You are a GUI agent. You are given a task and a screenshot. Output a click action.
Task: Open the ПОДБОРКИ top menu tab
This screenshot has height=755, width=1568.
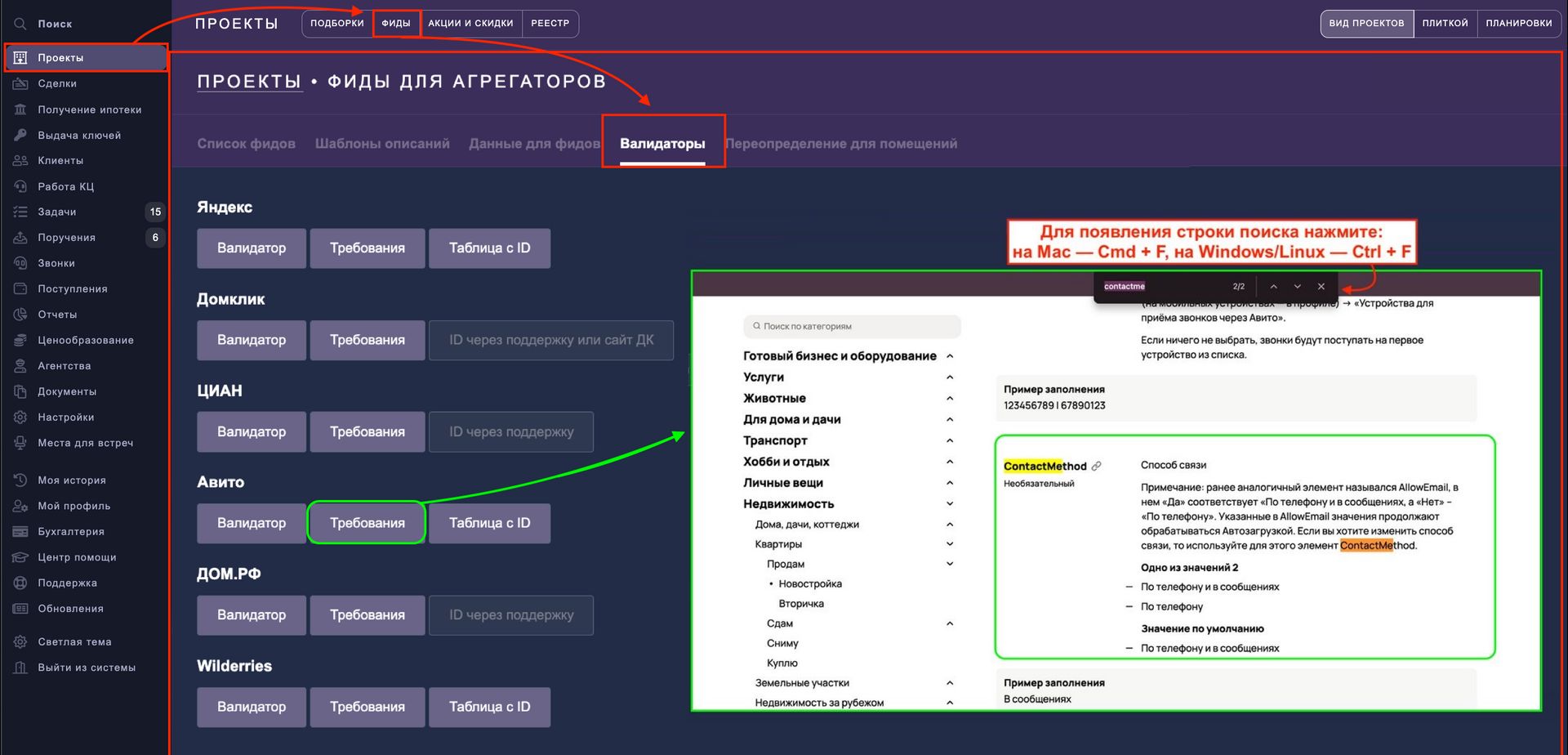coord(337,24)
